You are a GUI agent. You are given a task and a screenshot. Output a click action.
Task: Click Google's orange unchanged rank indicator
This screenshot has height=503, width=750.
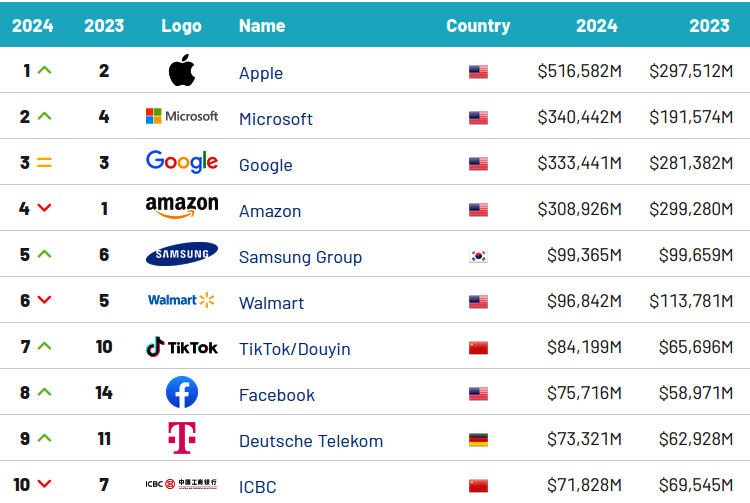[x=44, y=163]
